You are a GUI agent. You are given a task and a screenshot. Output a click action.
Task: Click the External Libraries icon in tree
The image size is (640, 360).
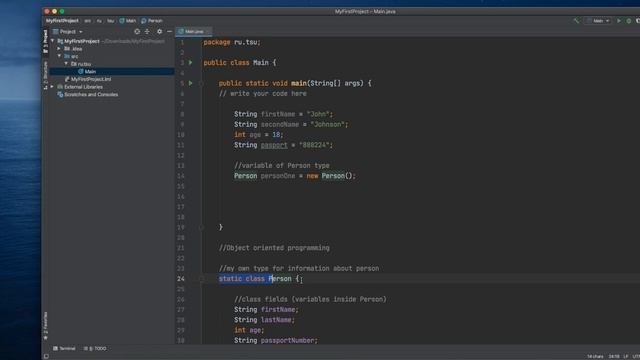[x=60, y=87]
